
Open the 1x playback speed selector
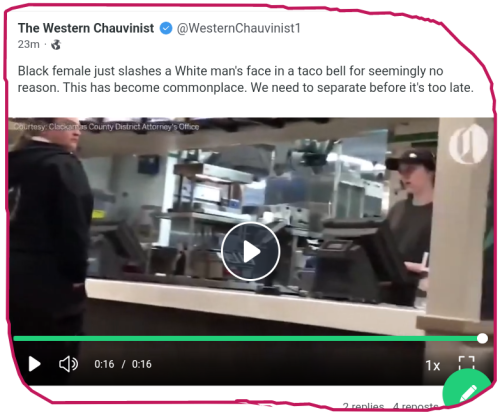tap(433, 366)
